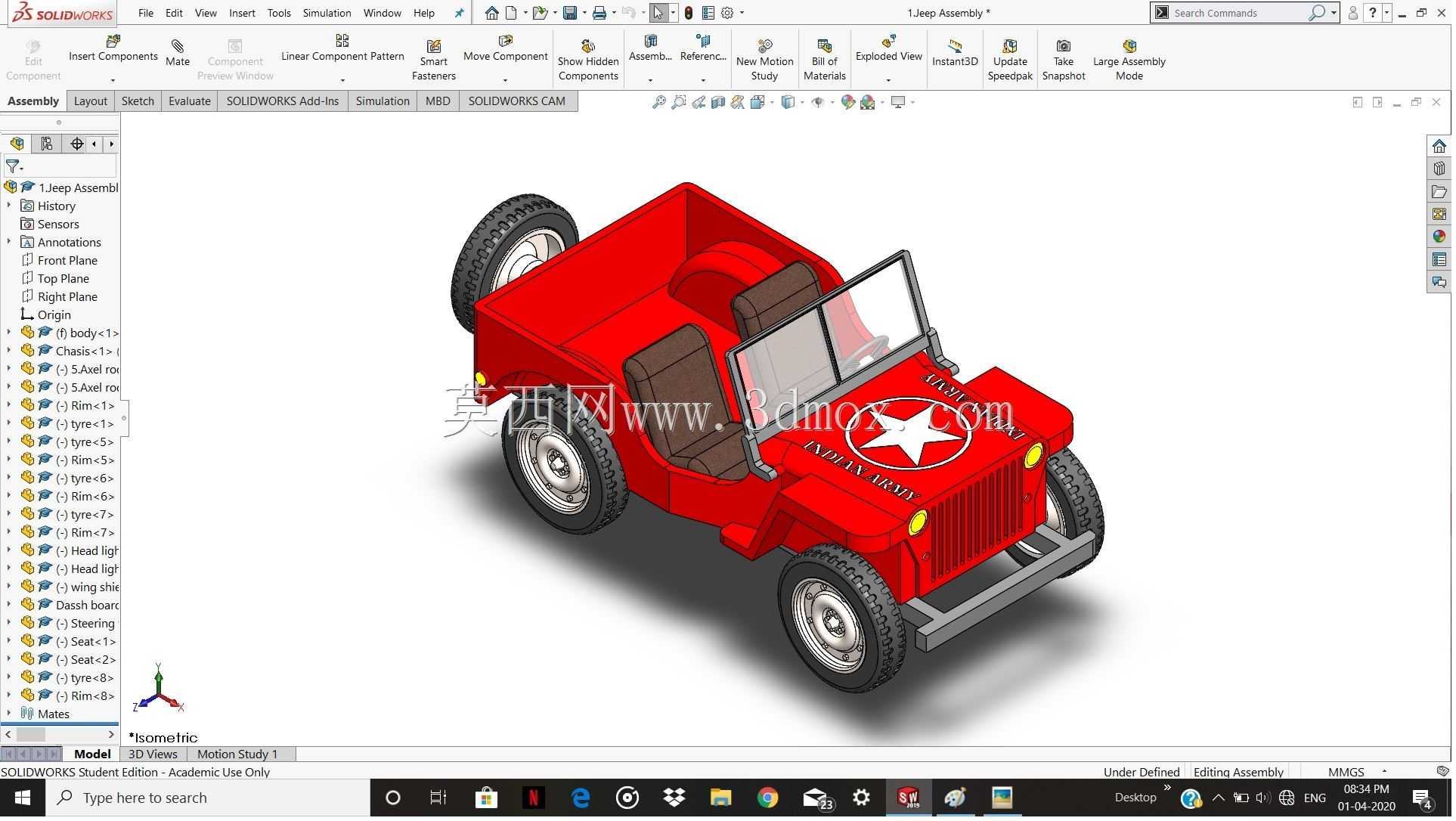Select (-) Seat<1> component

85,641
